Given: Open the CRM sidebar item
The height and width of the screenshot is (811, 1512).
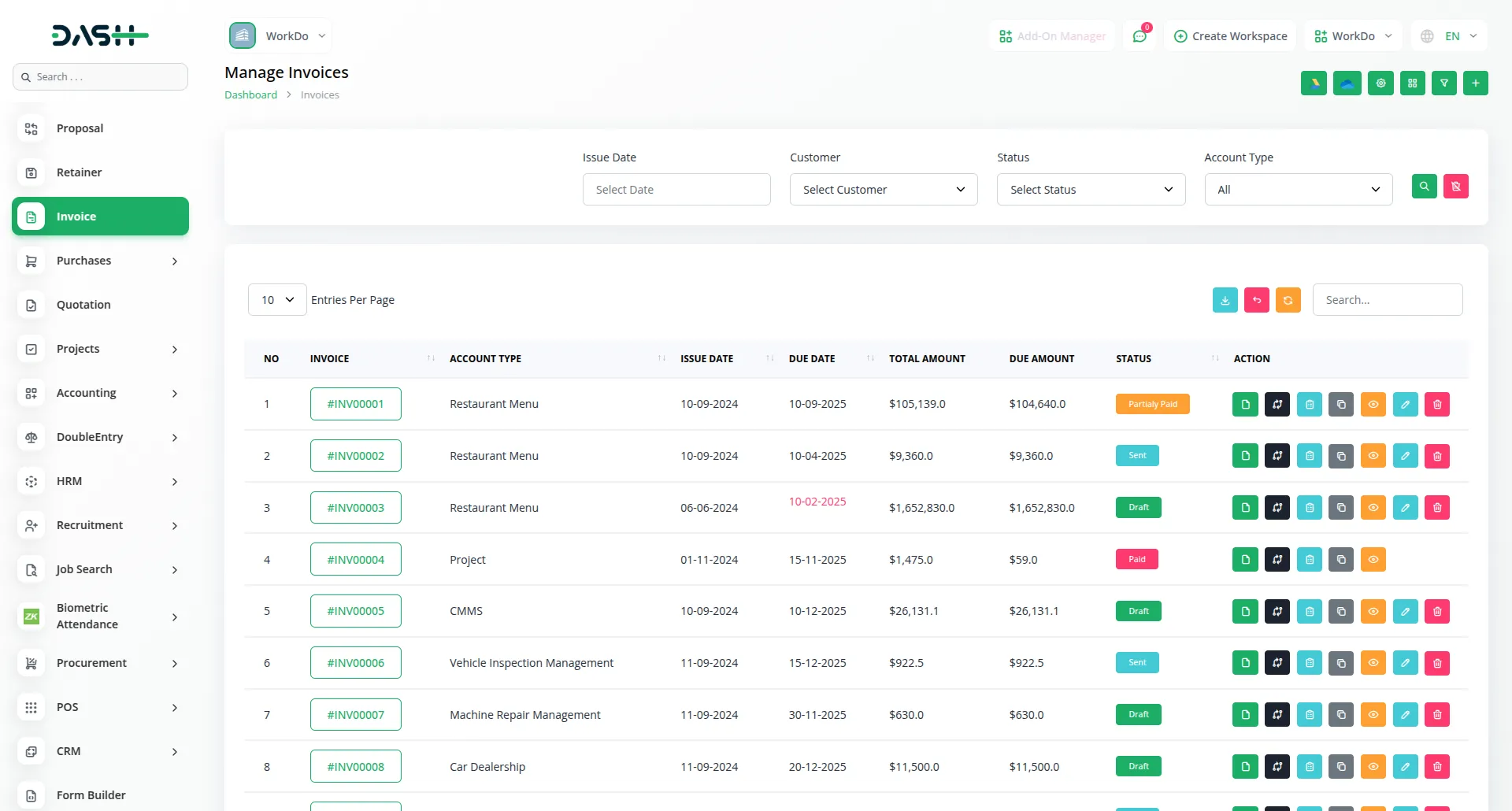Looking at the screenshot, I should pyautogui.click(x=100, y=751).
